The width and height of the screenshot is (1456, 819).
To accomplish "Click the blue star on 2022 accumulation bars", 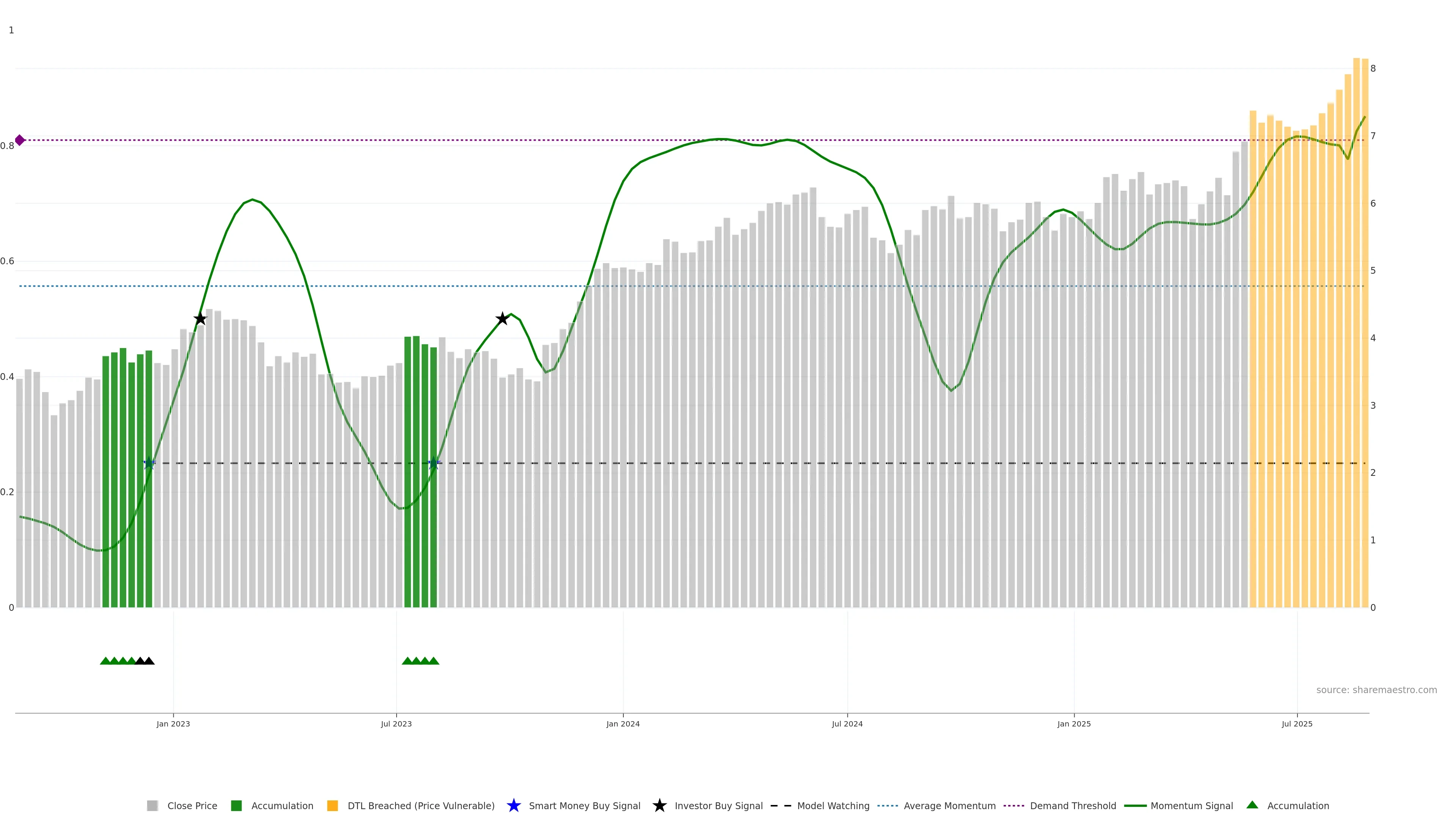I will click(149, 463).
